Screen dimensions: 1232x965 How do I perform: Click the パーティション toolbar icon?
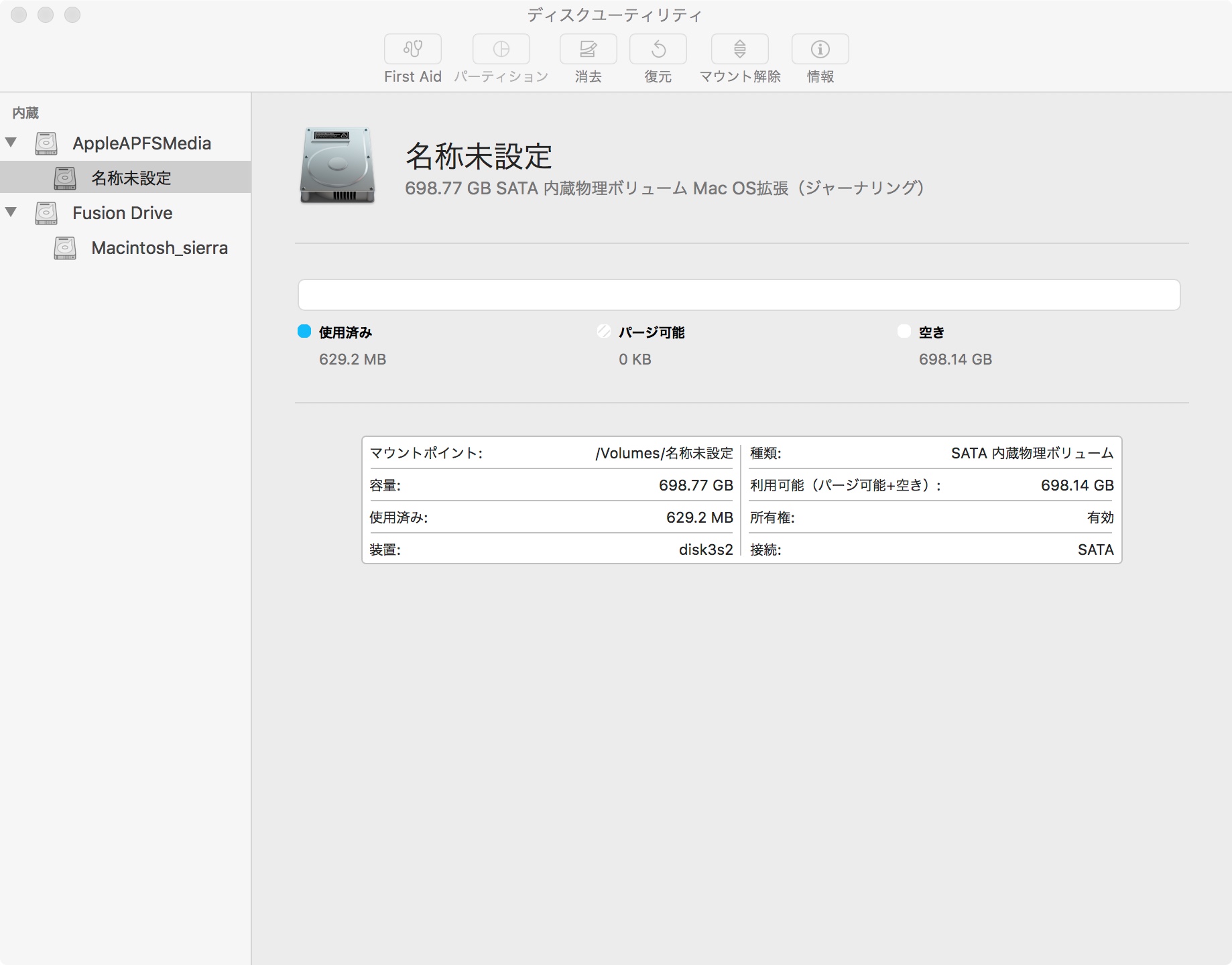tap(501, 49)
